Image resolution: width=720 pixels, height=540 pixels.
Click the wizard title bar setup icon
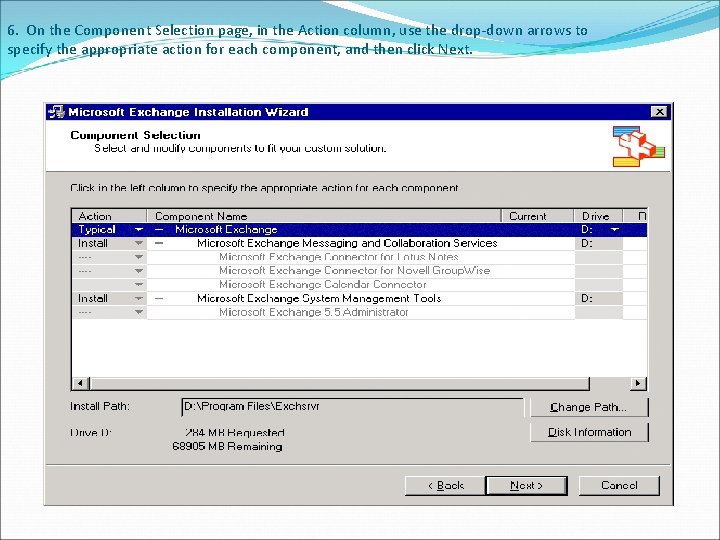pyautogui.click(x=56, y=112)
